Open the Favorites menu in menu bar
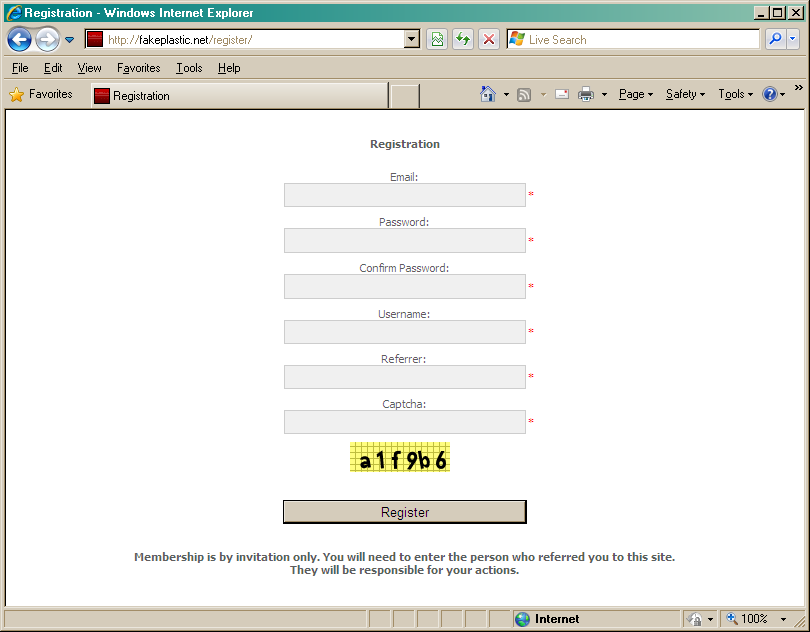The height and width of the screenshot is (632, 810). (x=138, y=68)
